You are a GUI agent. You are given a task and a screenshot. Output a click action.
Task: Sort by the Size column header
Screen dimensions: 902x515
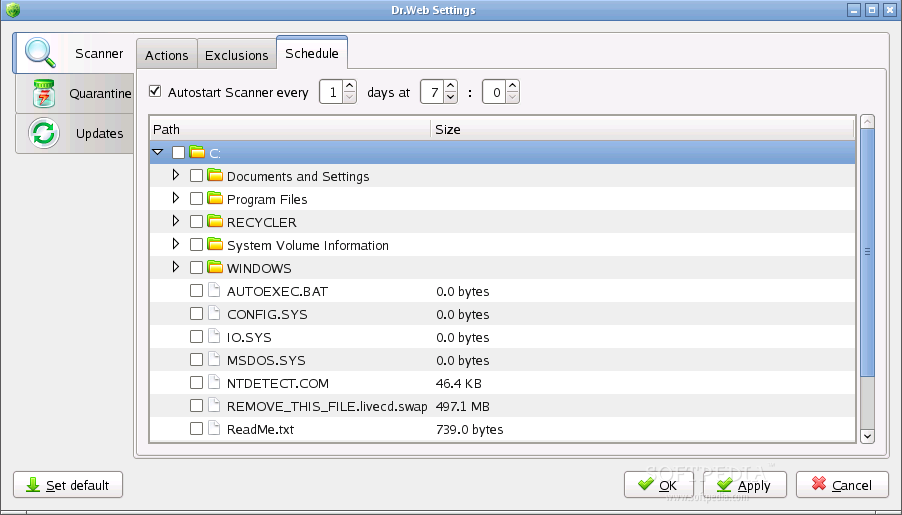click(643, 129)
